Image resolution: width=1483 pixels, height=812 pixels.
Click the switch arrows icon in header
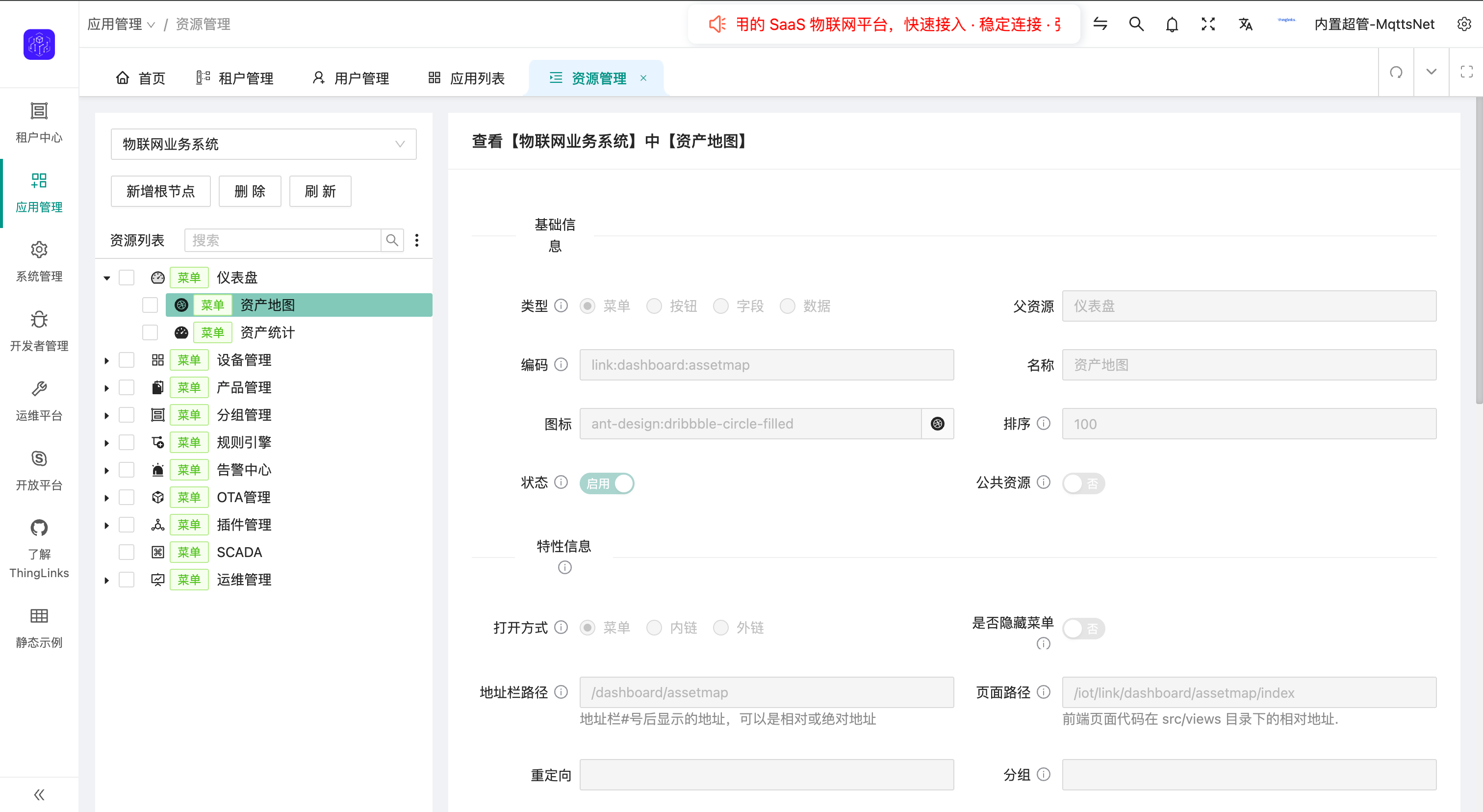(1100, 24)
